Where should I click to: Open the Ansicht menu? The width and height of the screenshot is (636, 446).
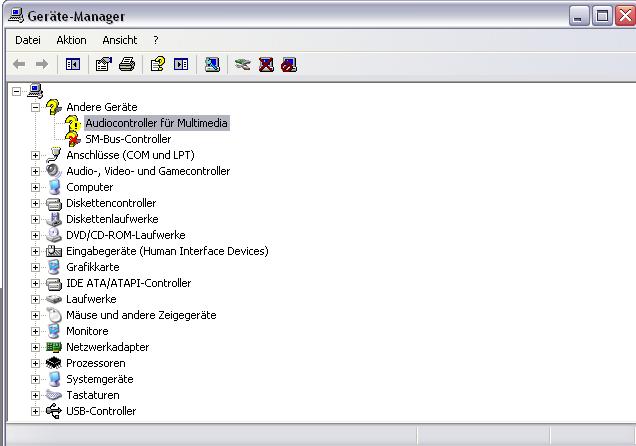120,40
